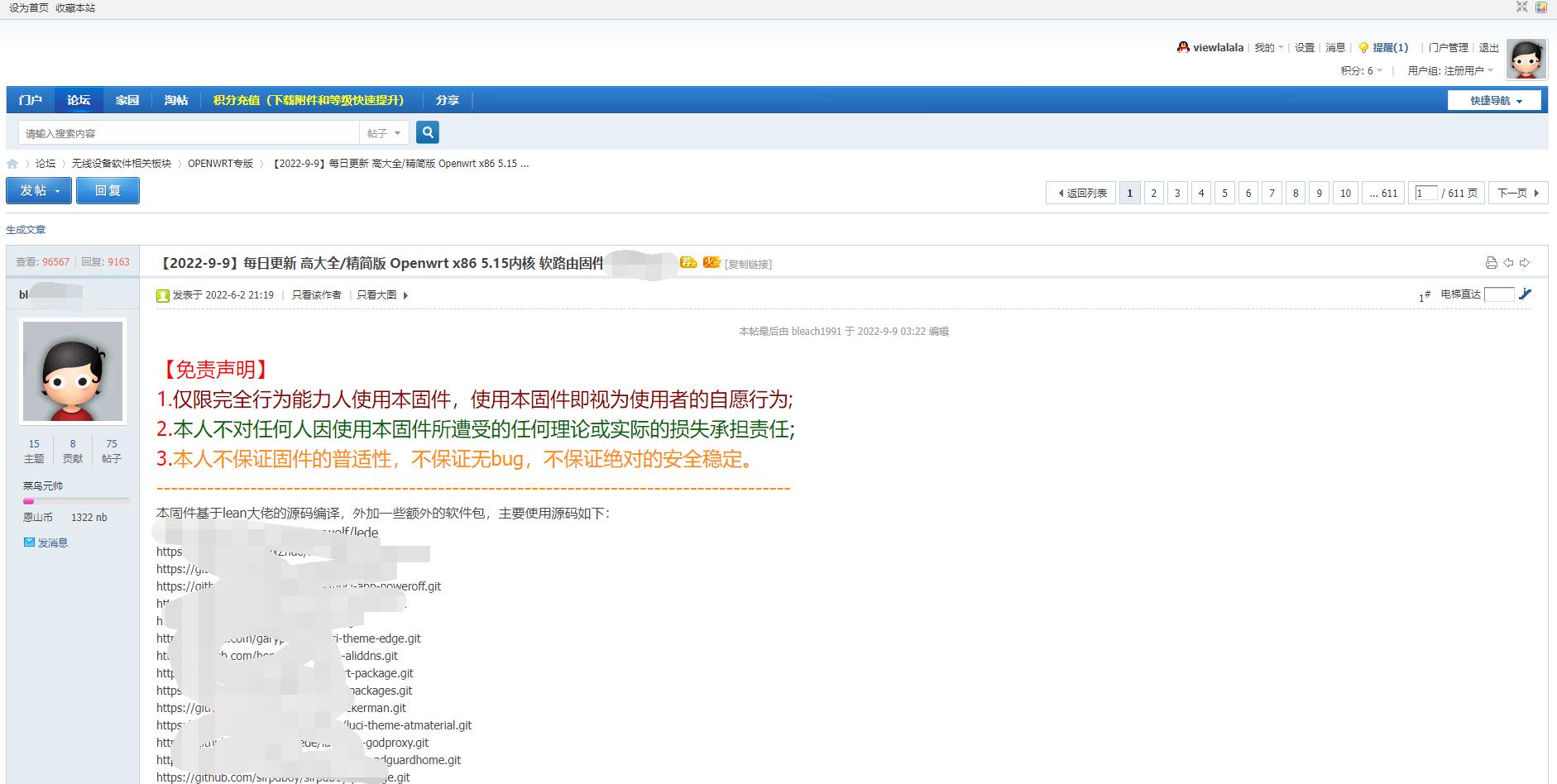Open the 论坛 navigation tab
1557x784 pixels.
79,100
